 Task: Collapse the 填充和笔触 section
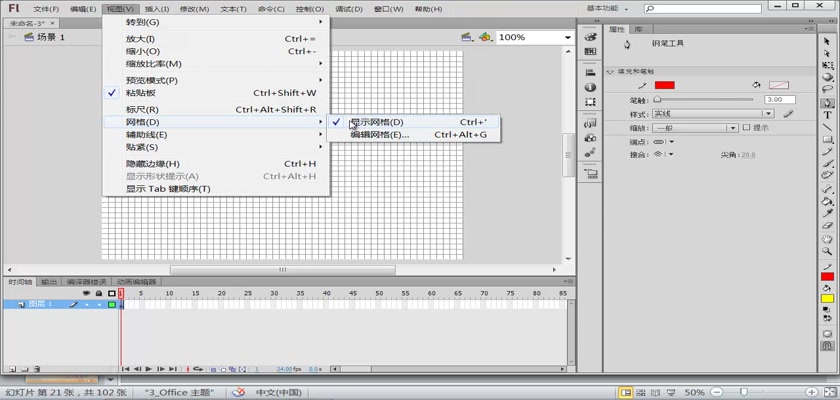(610, 71)
